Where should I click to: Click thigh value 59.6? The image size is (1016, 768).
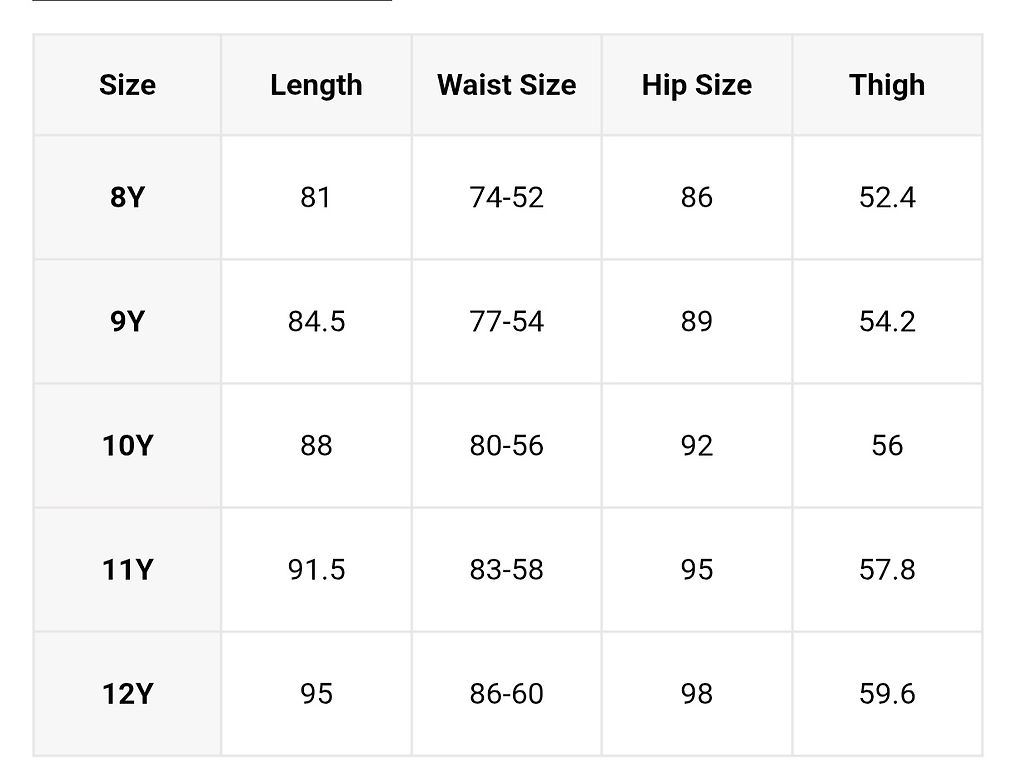click(x=887, y=693)
